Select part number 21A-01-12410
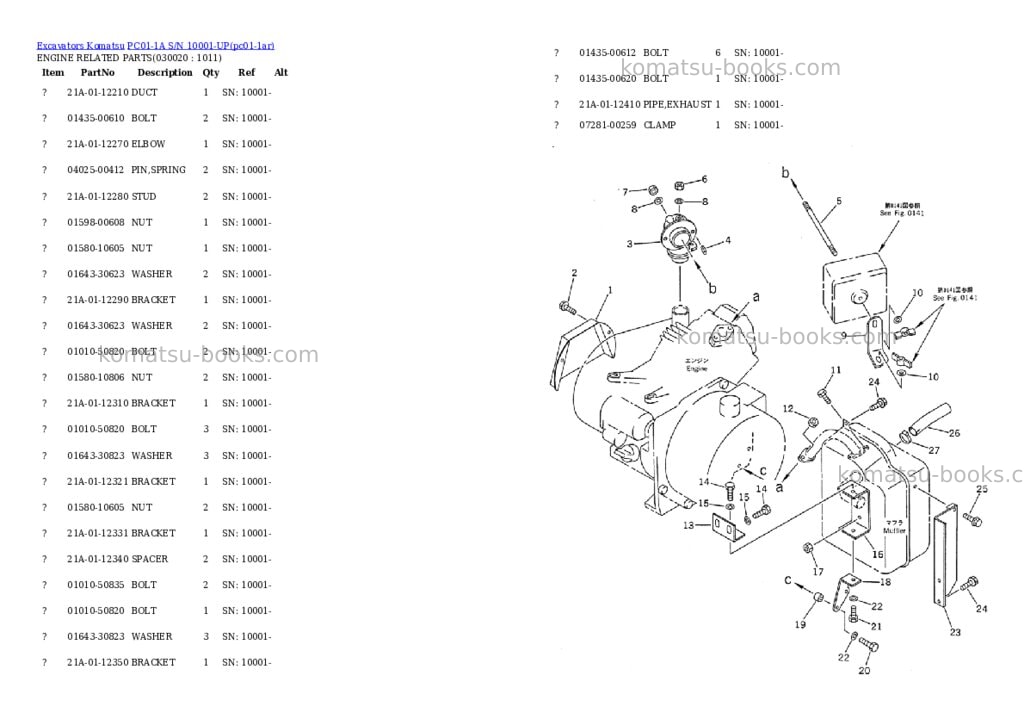The image size is (1024, 725). point(610,105)
